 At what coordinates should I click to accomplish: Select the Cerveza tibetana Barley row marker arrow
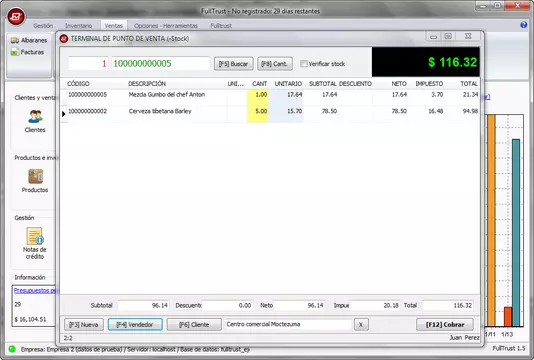(64, 114)
